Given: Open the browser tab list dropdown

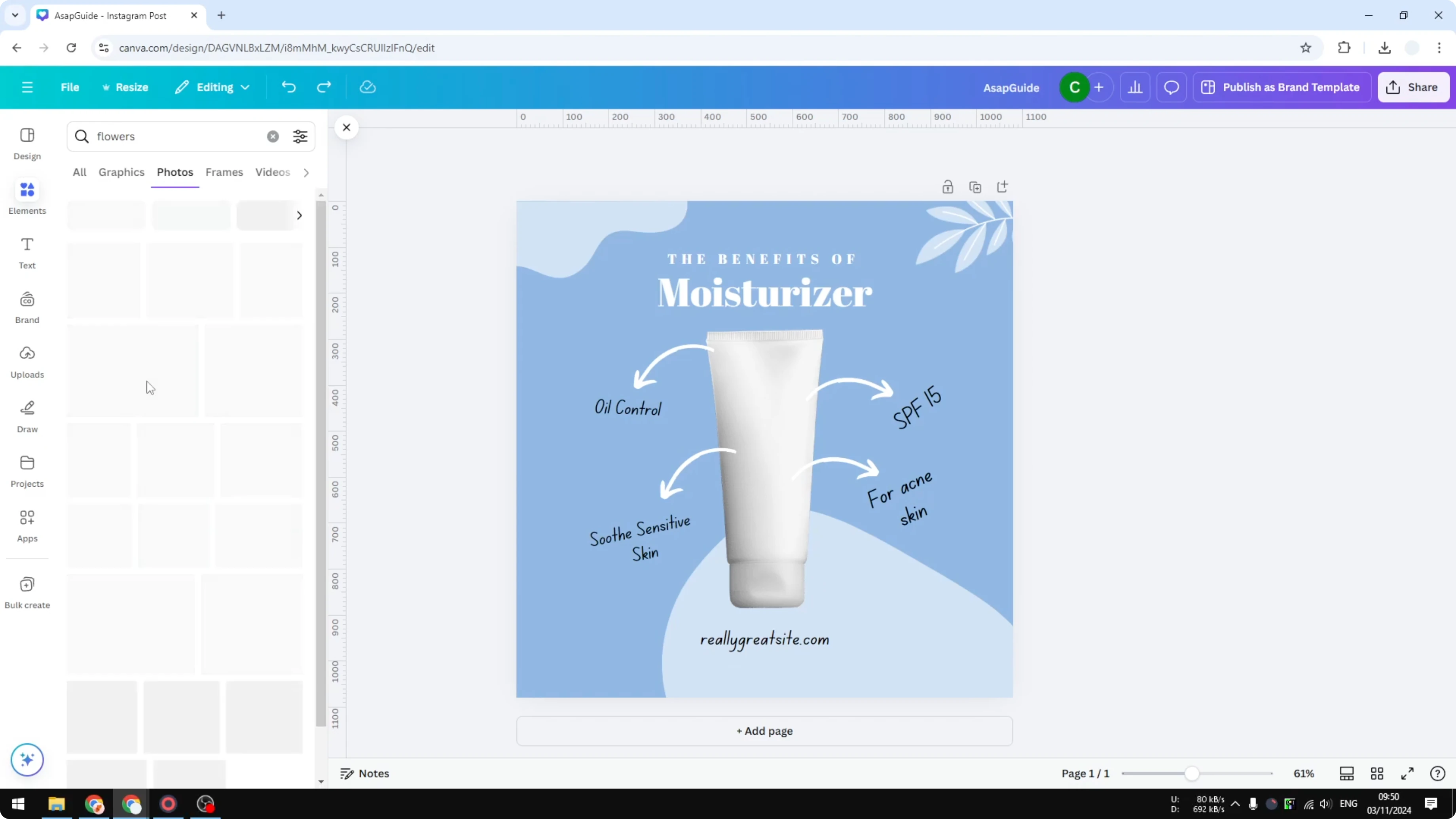Looking at the screenshot, I should coord(15,15).
